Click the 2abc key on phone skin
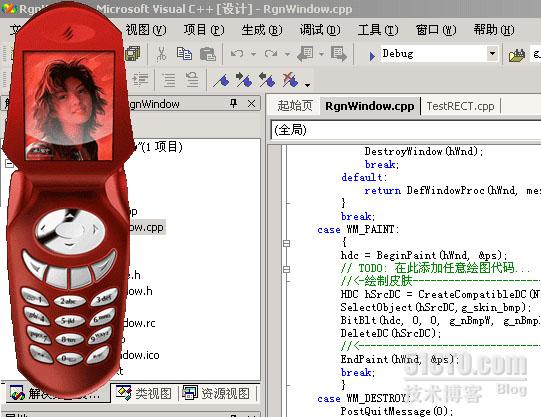 click(69, 302)
